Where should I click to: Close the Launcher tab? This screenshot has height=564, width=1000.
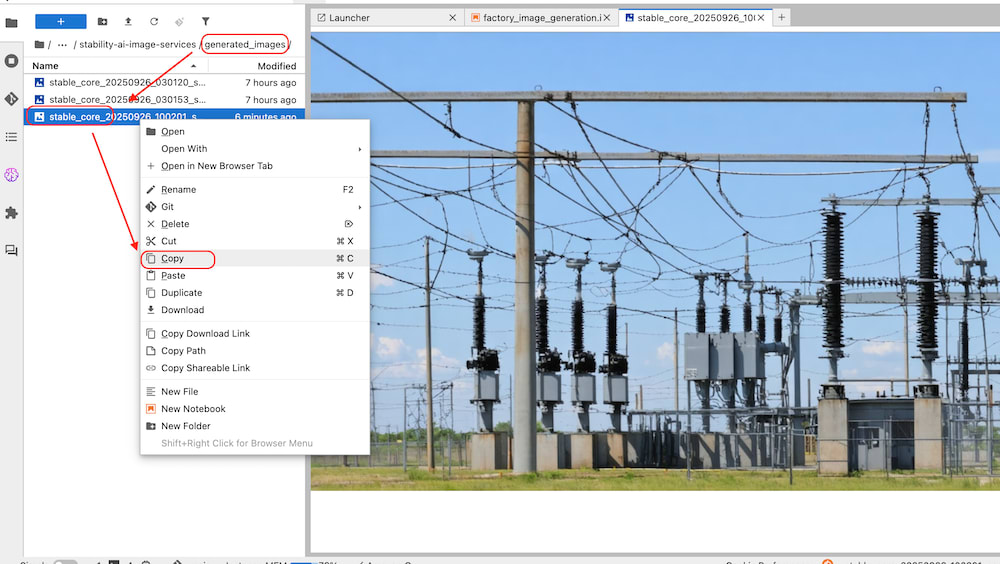[452, 18]
